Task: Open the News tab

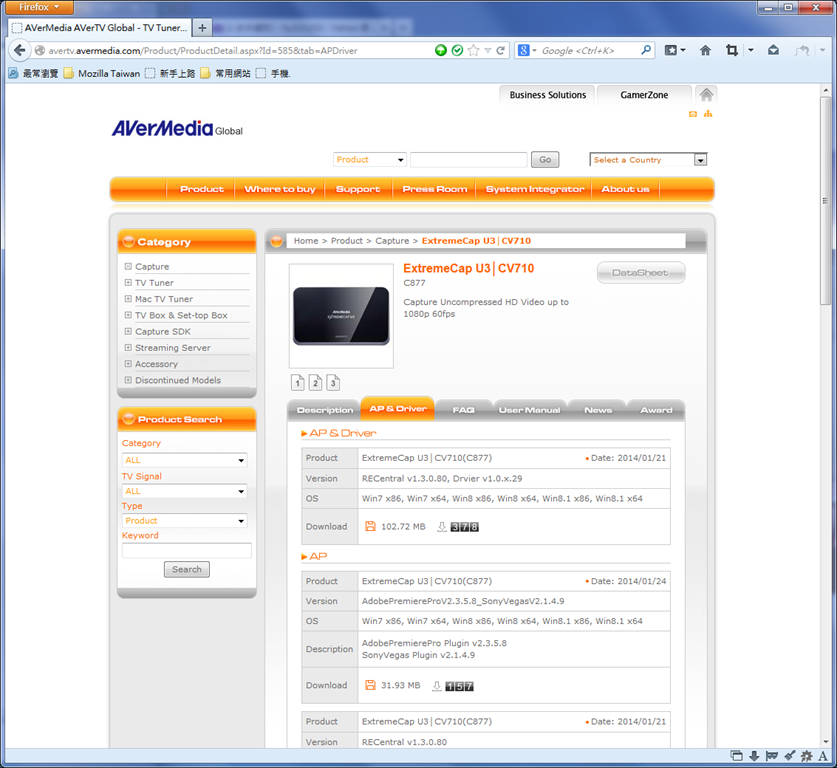Action: coord(598,410)
